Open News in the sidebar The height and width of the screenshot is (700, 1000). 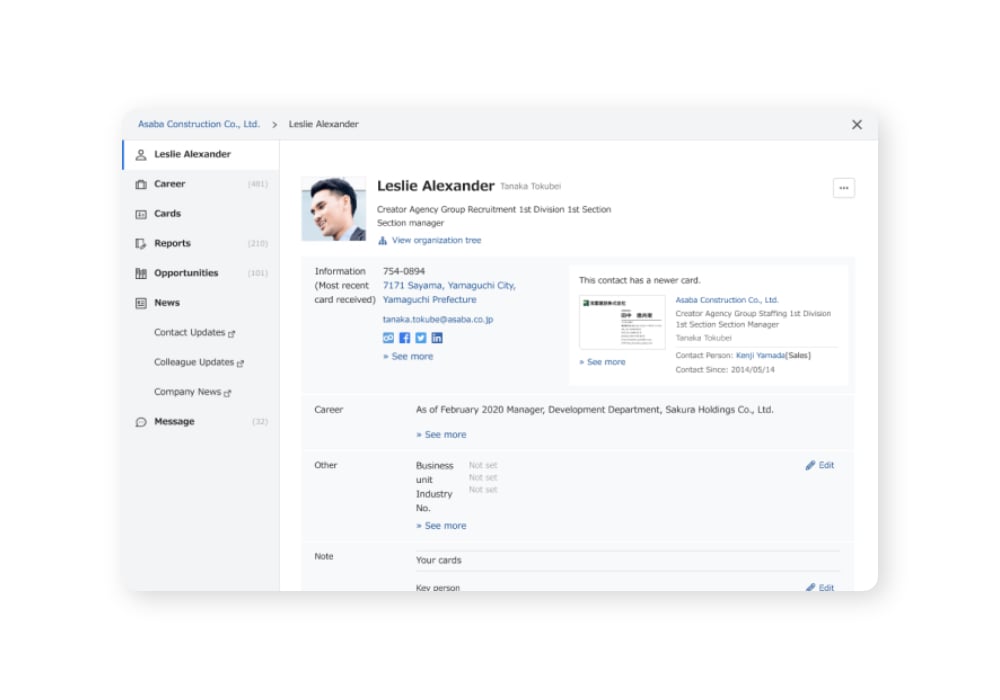click(x=201, y=303)
